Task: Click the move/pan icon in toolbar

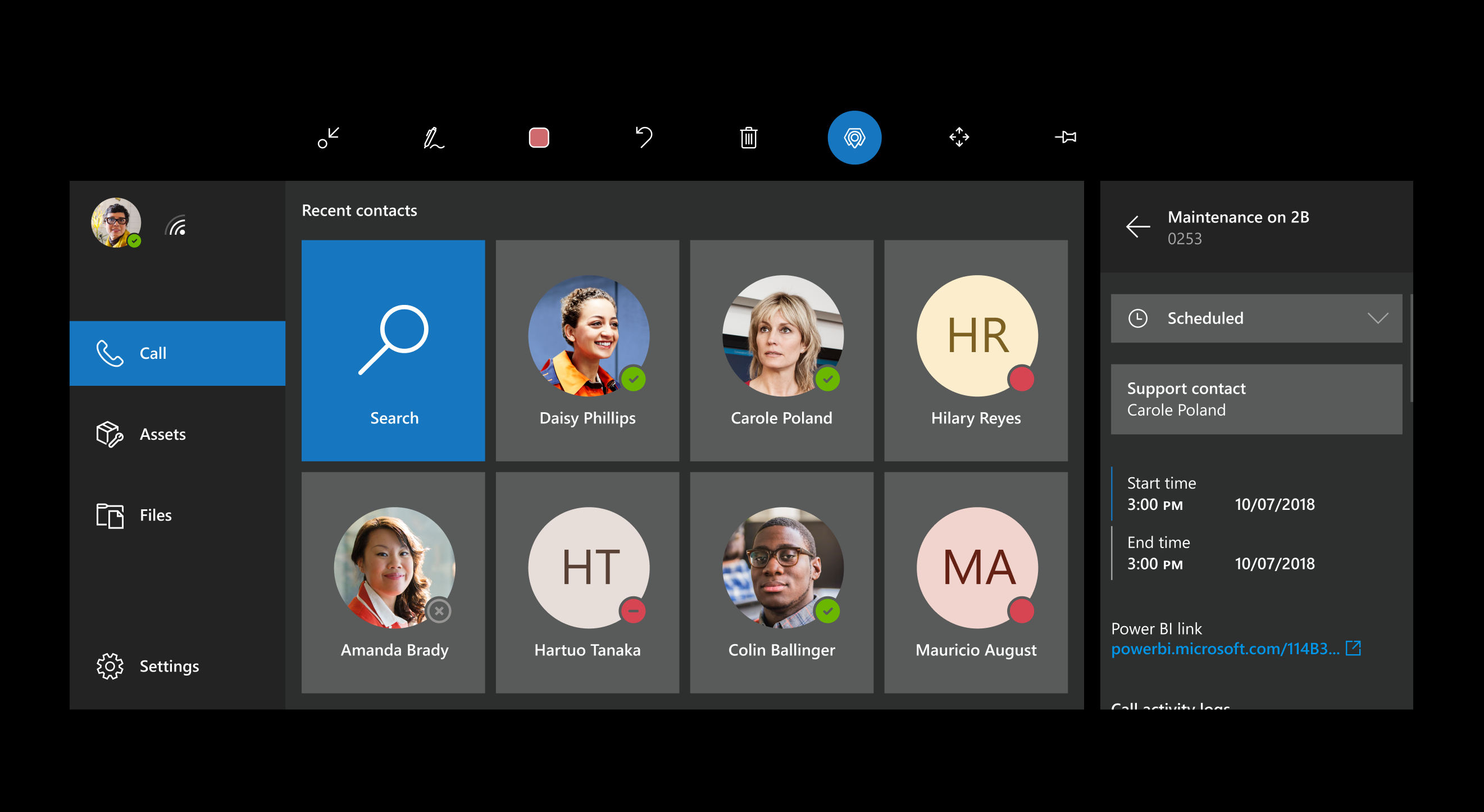Action: click(x=958, y=138)
